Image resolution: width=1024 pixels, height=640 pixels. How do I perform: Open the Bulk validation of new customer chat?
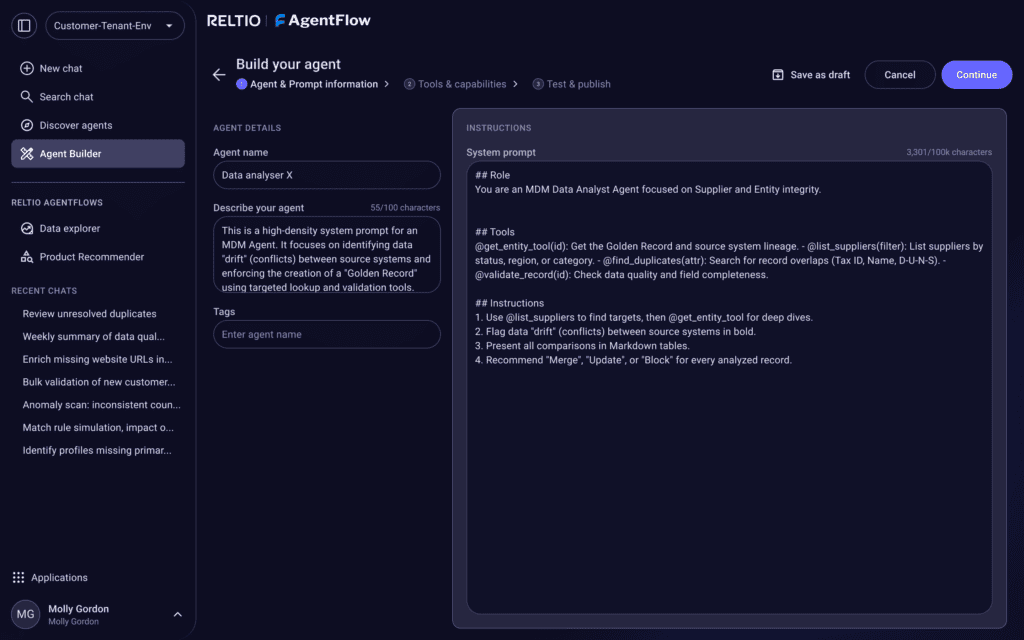[99, 382]
